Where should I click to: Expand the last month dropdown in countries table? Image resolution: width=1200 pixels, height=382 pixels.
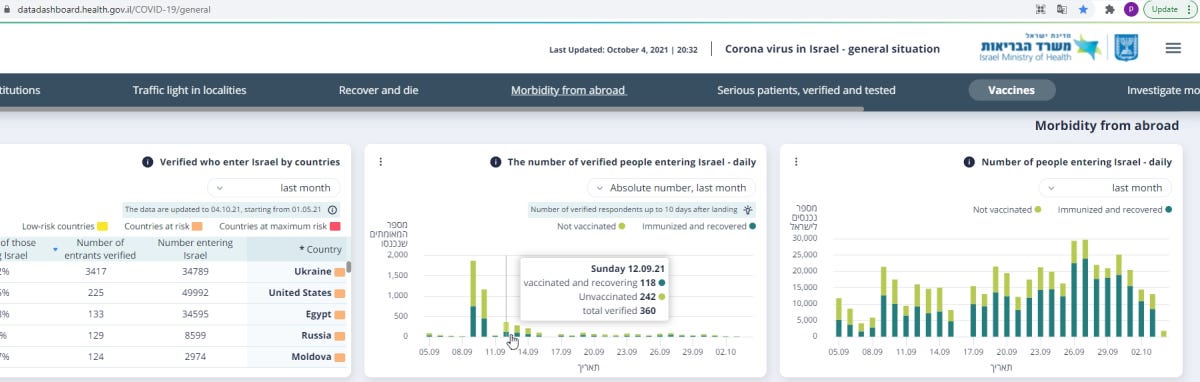pyautogui.click(x=274, y=187)
